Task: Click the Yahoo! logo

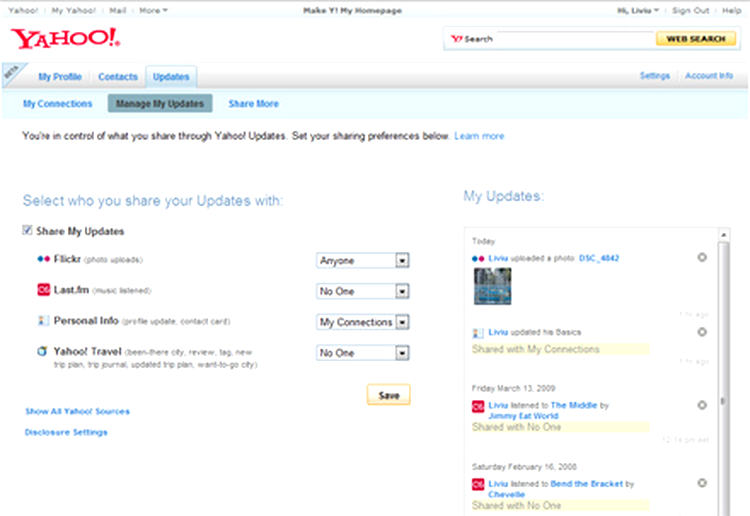Action: click(x=66, y=38)
